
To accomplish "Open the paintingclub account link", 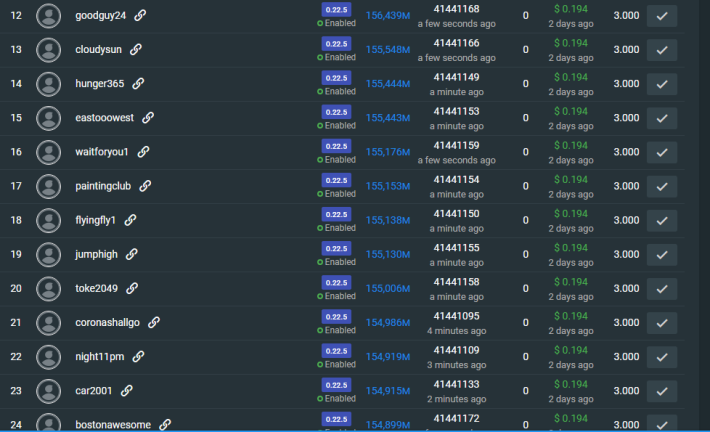I will point(103,186).
